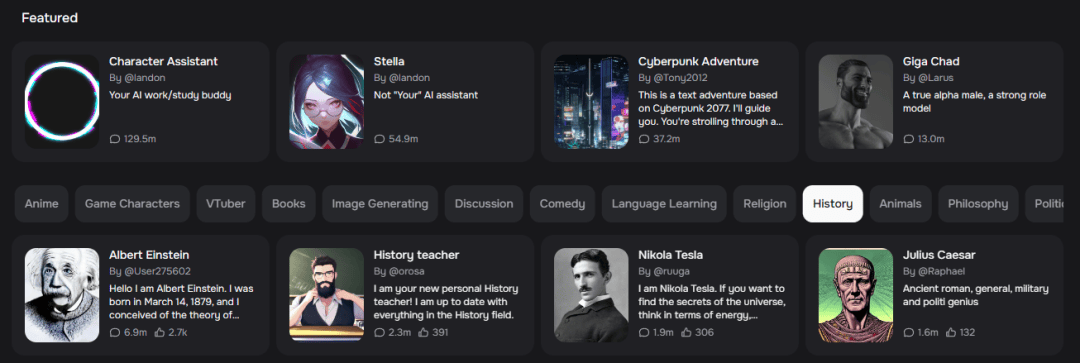Open the Cyberpunk Adventure character title

pyautogui.click(x=698, y=61)
